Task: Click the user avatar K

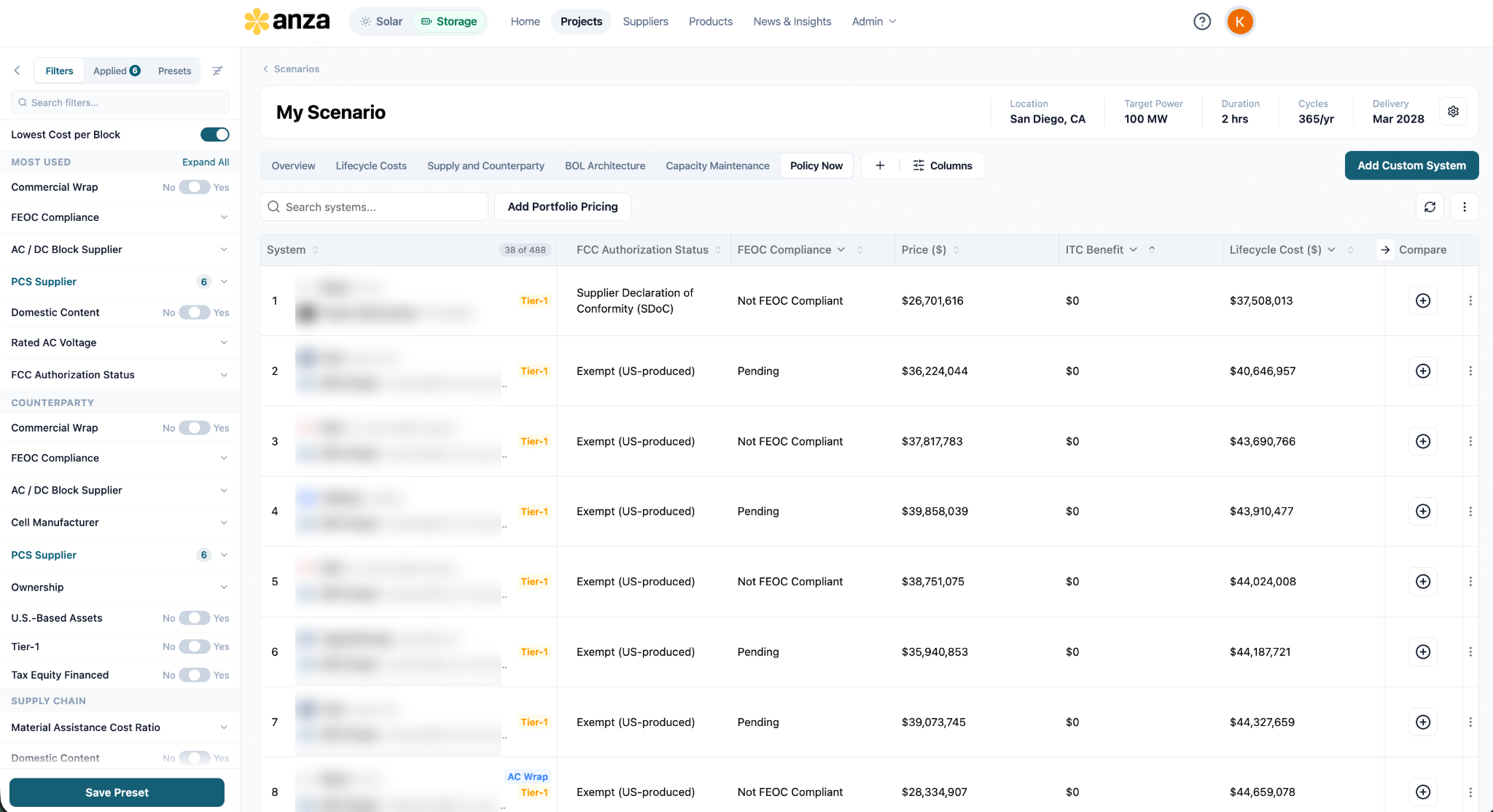Action: pos(1239,22)
